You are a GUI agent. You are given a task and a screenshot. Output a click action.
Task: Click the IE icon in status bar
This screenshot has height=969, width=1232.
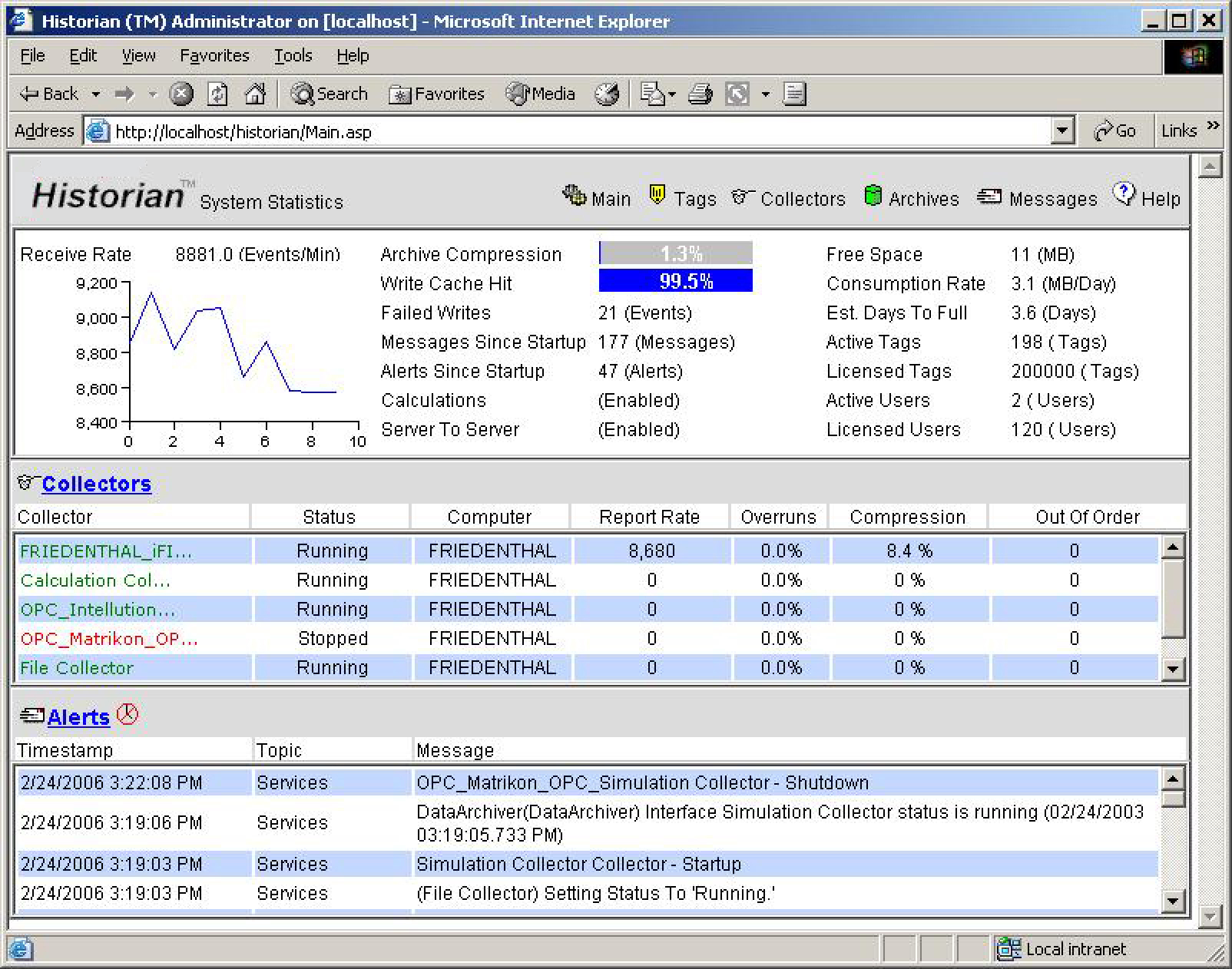click(21, 949)
